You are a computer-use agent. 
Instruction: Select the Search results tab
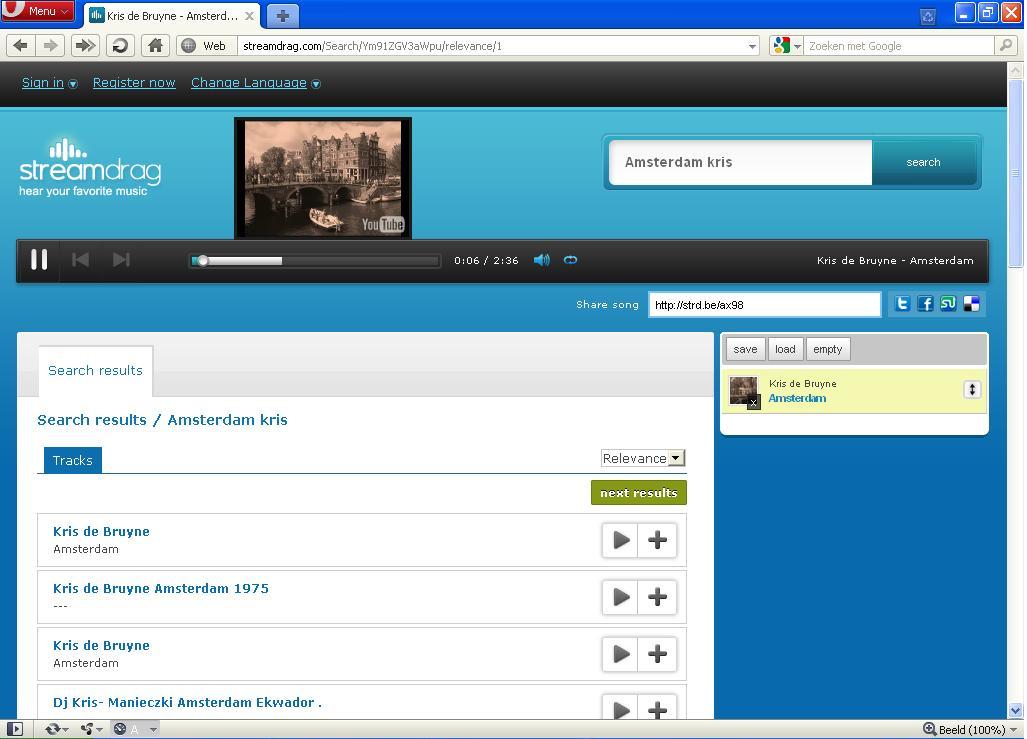(95, 370)
